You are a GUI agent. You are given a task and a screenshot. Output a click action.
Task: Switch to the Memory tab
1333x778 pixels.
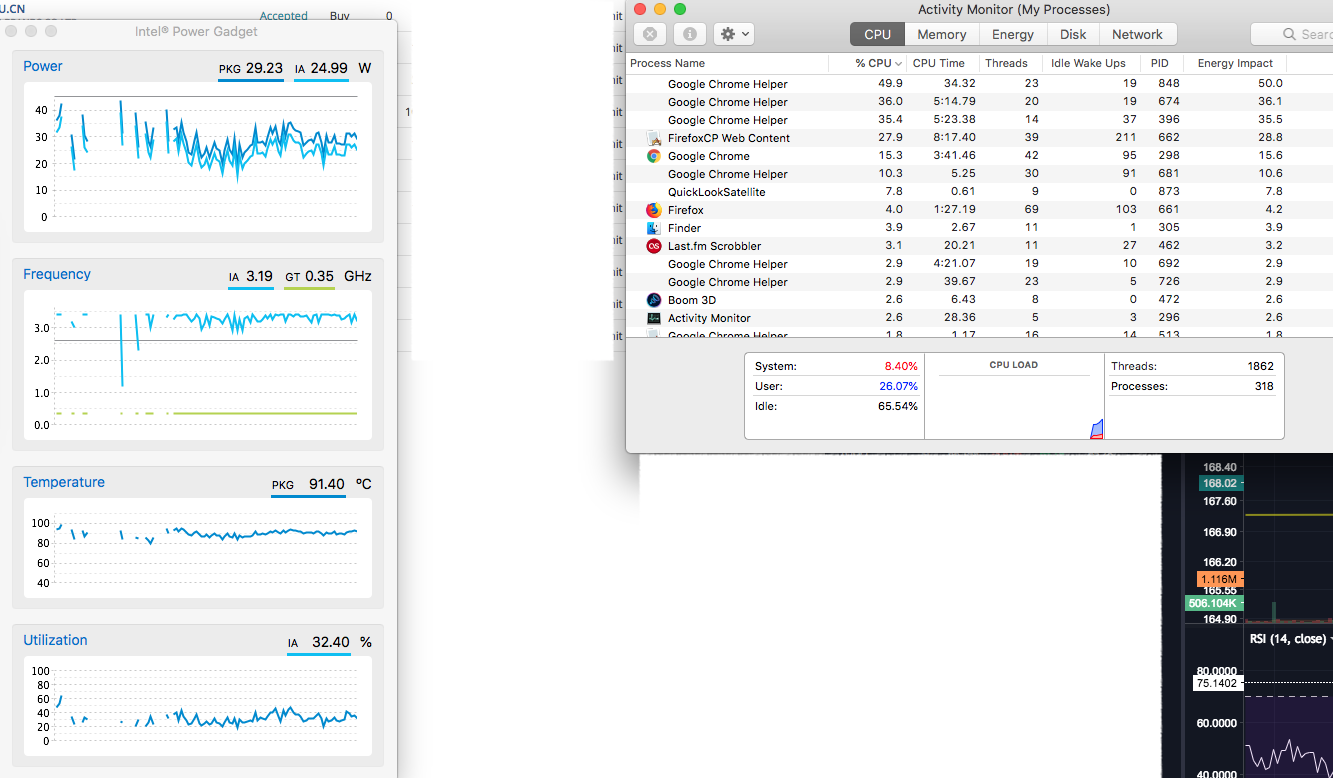[941, 34]
